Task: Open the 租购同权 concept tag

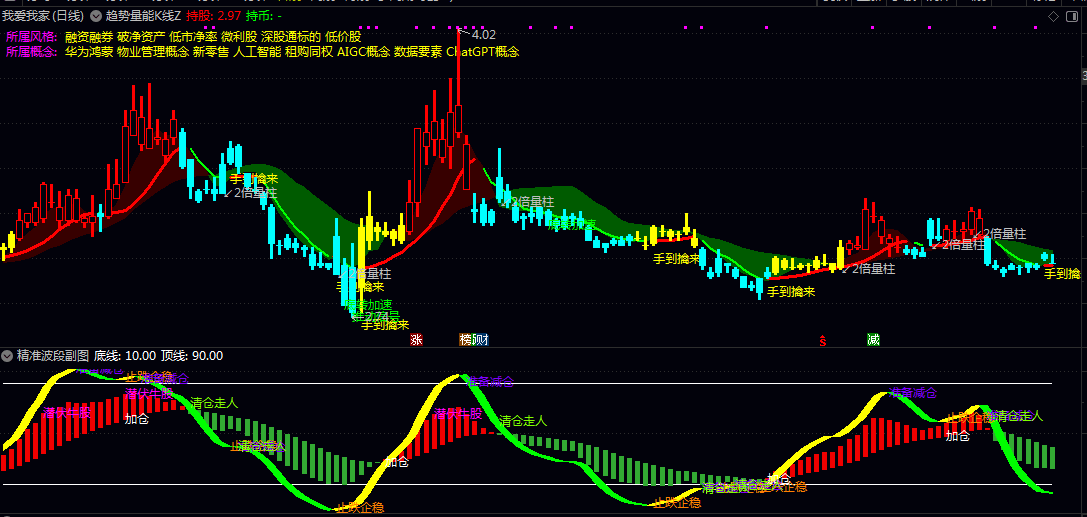Action: point(308,52)
